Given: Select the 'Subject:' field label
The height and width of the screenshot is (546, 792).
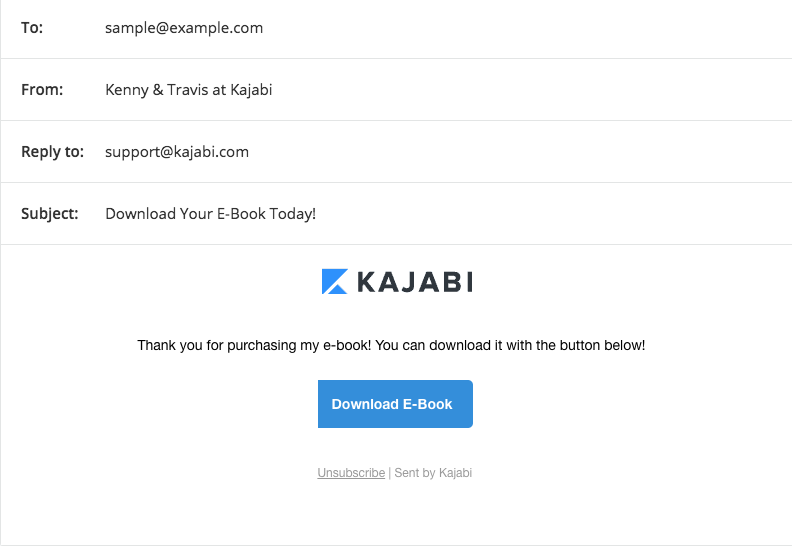Looking at the screenshot, I should point(50,214).
